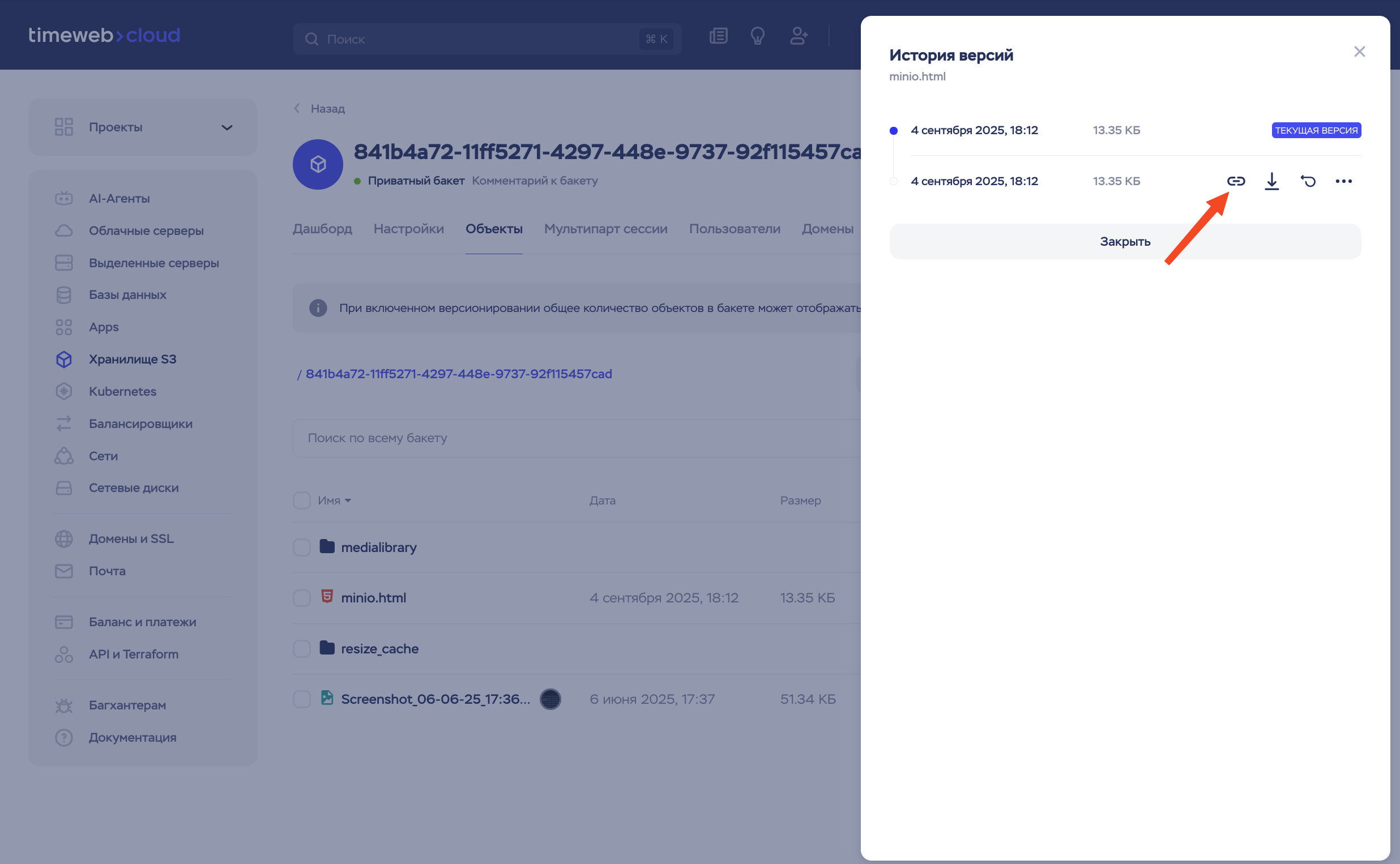Open Балансировщики section

point(140,424)
